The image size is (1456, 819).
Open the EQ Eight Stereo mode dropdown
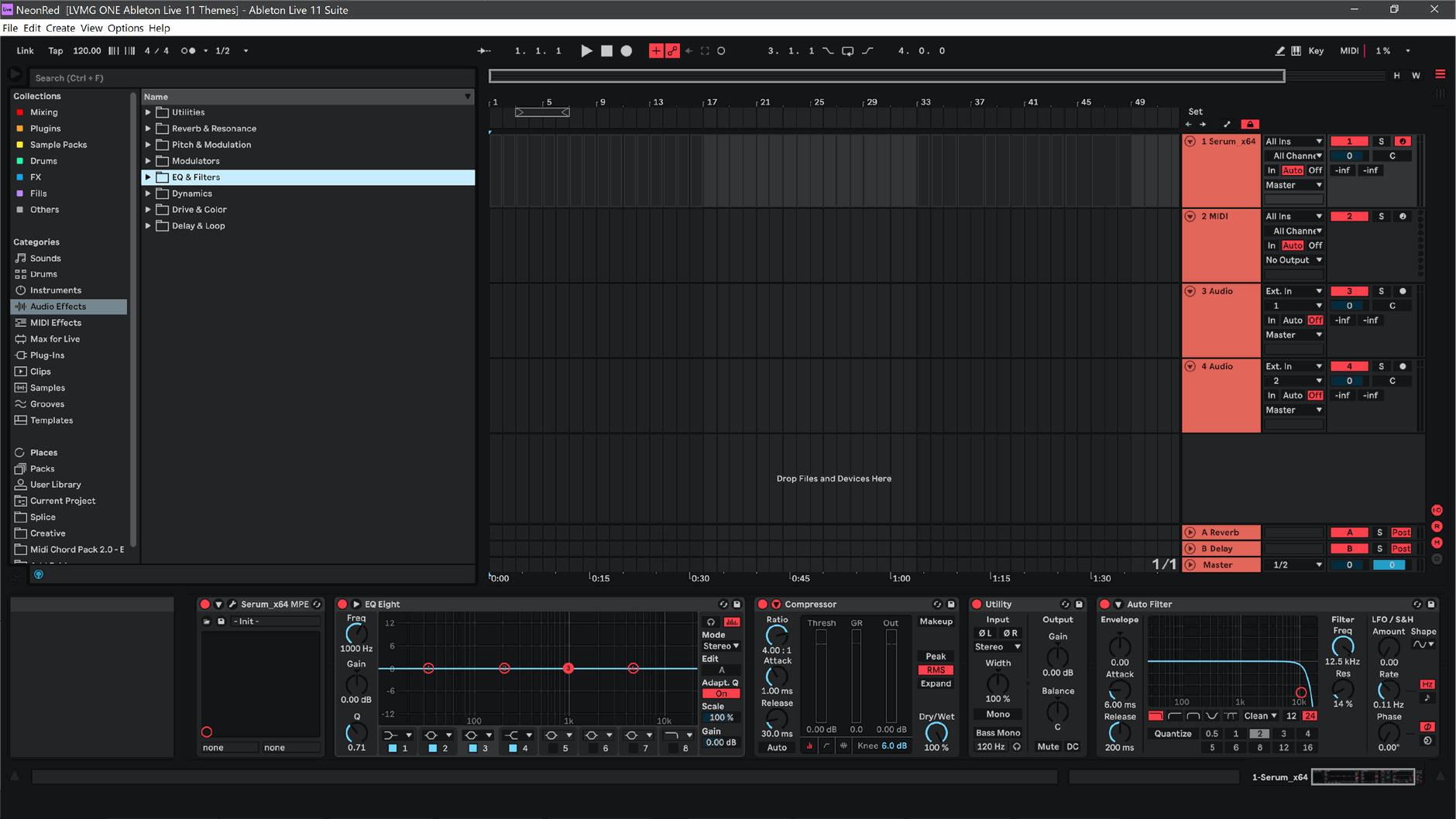point(720,646)
